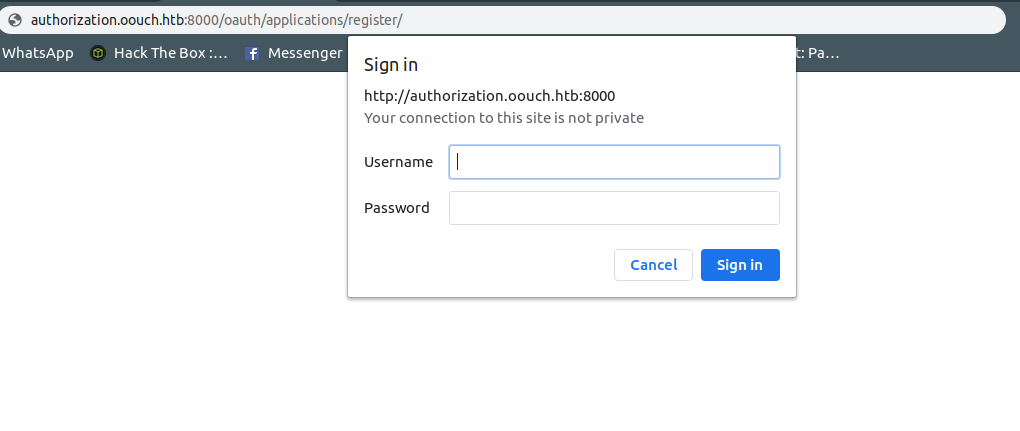Click the 'Sign in' dialog heading

(391, 65)
